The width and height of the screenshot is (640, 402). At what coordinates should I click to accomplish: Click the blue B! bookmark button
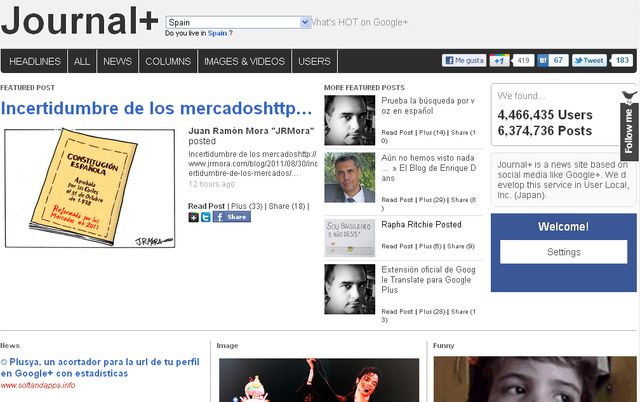click(543, 61)
